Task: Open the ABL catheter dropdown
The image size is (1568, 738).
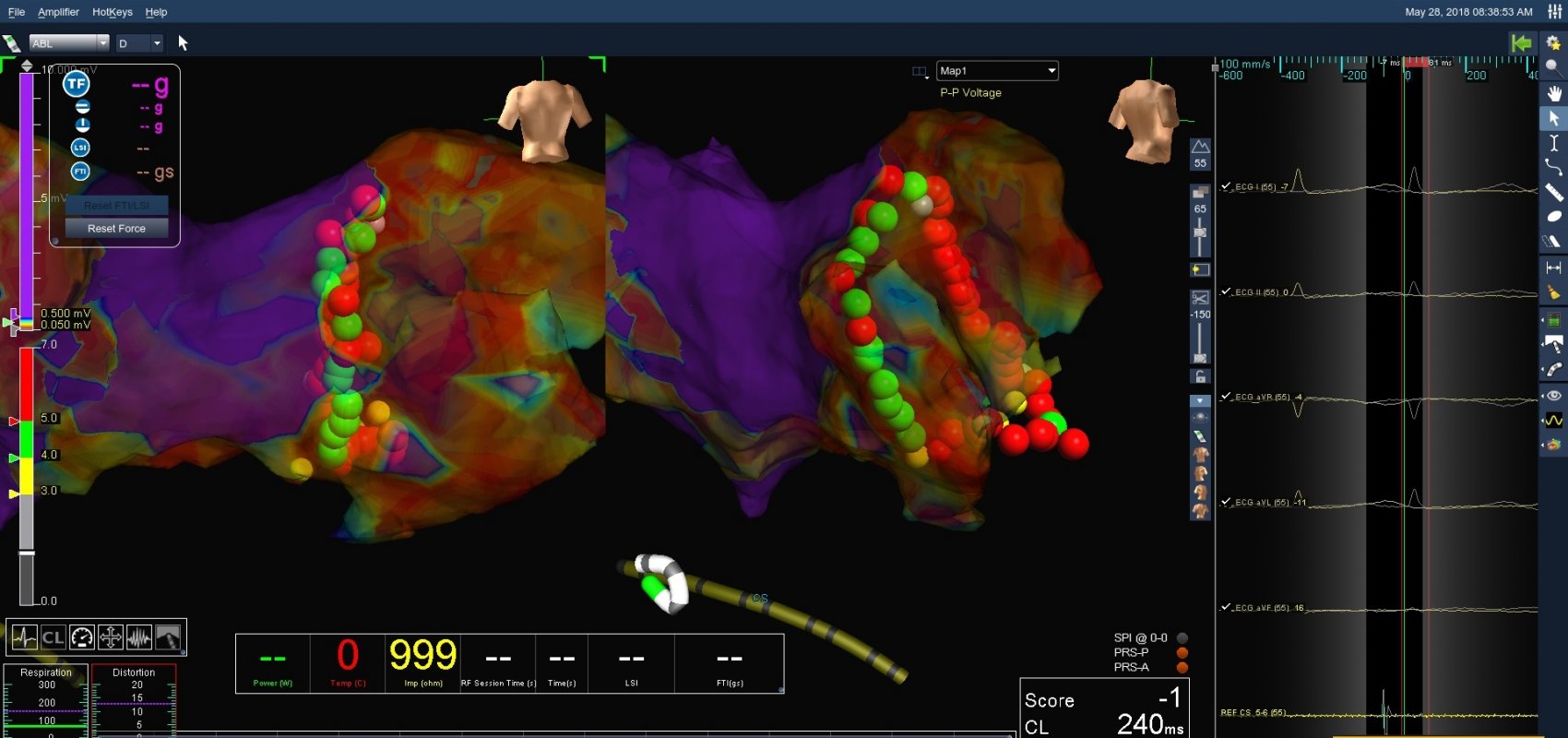Action: pyautogui.click(x=69, y=43)
